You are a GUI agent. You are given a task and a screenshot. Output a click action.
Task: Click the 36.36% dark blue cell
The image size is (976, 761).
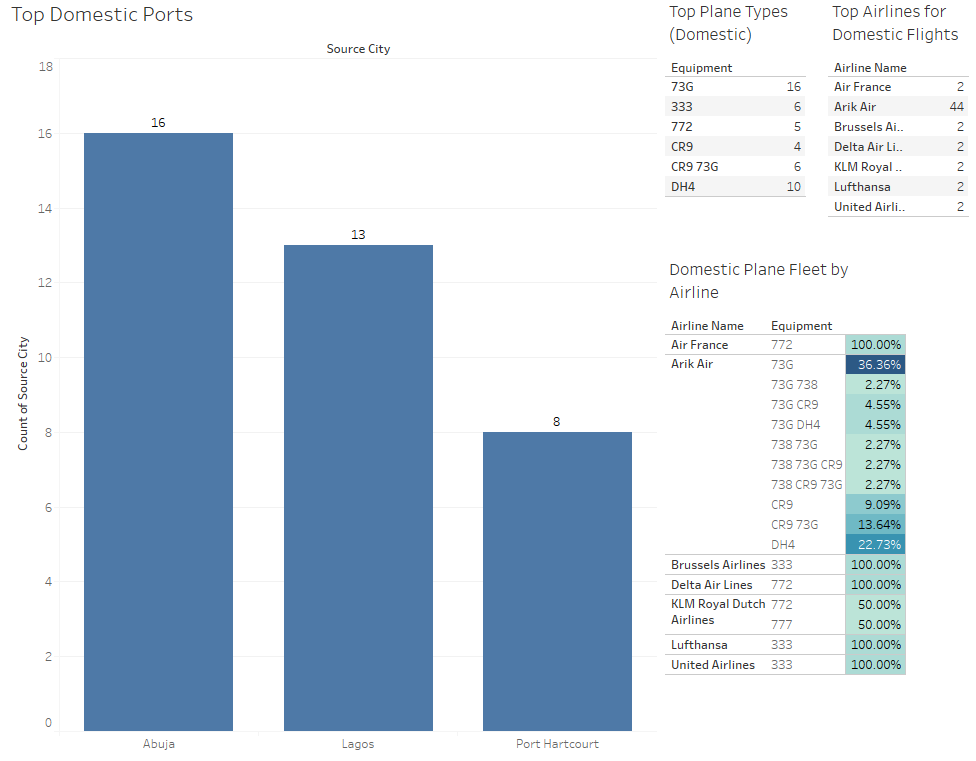coord(875,365)
